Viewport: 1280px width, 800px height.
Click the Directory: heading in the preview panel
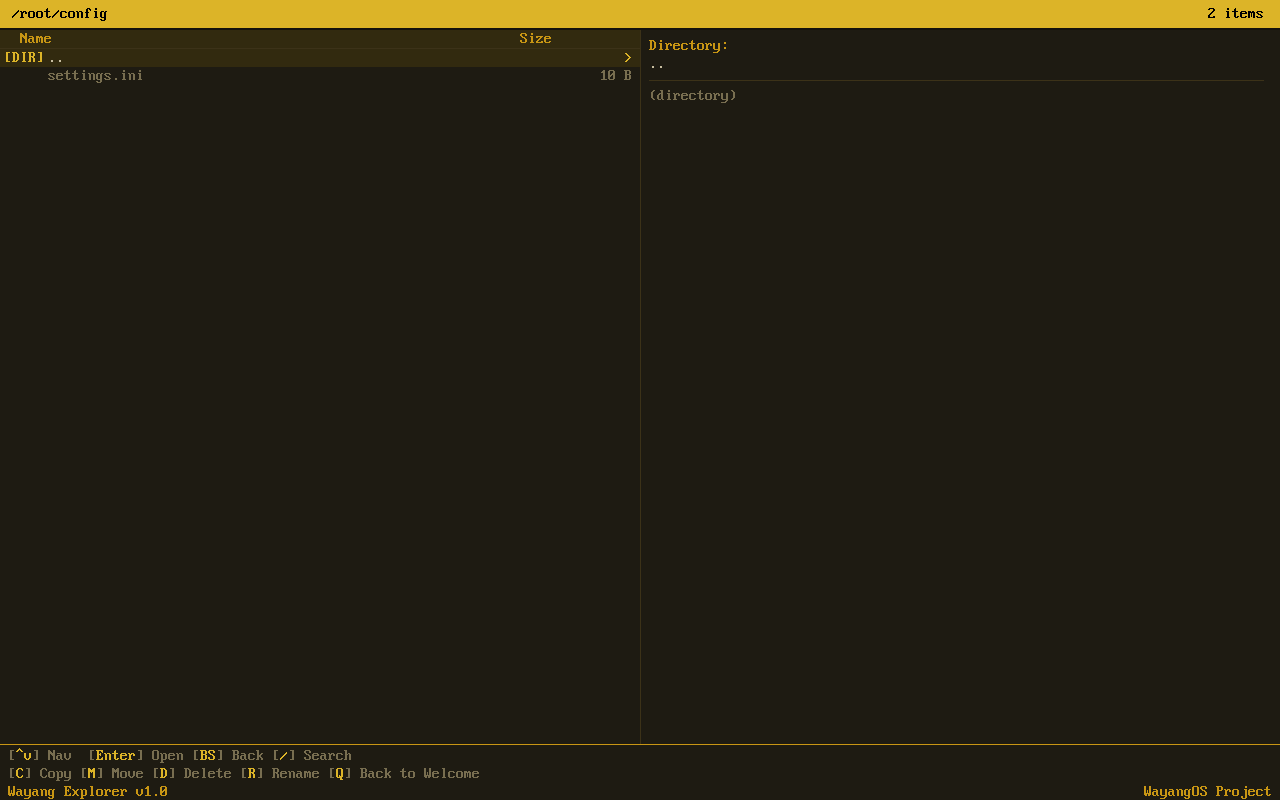pyautogui.click(x=688, y=44)
